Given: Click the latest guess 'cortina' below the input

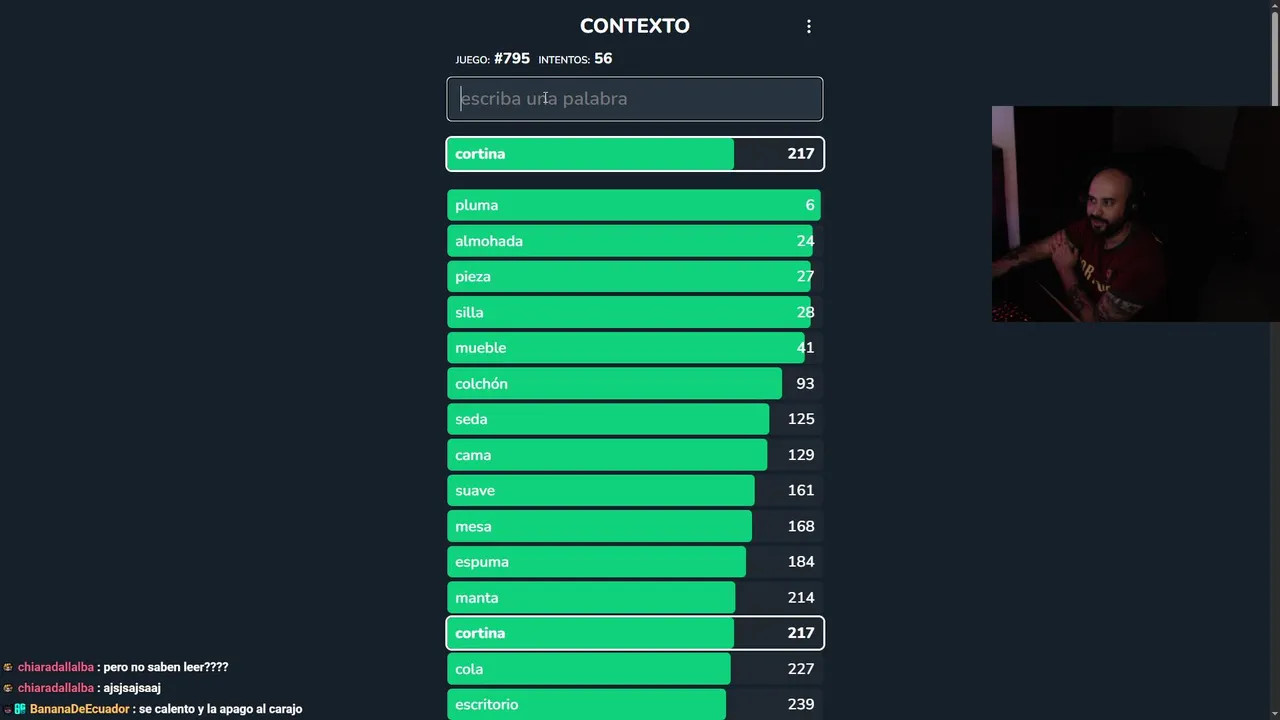Looking at the screenshot, I should 634,154.
